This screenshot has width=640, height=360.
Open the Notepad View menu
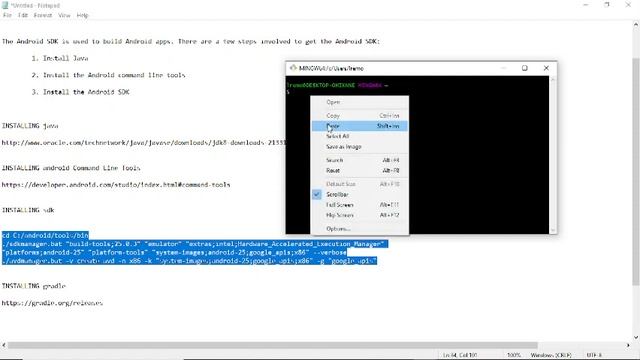[64, 15]
